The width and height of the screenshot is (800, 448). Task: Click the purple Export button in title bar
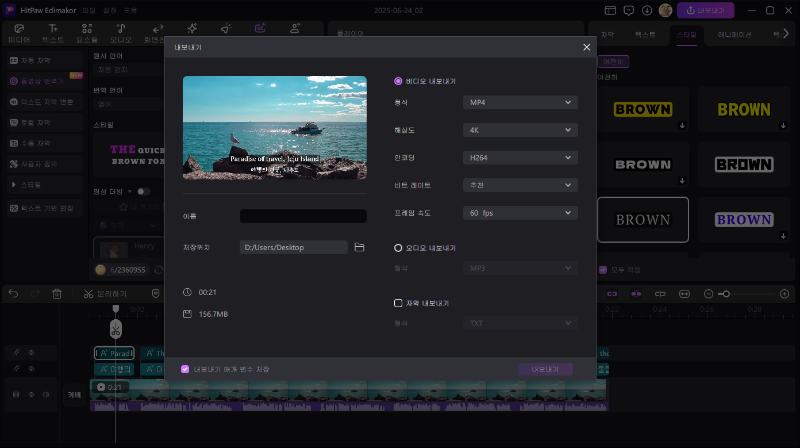pos(706,10)
